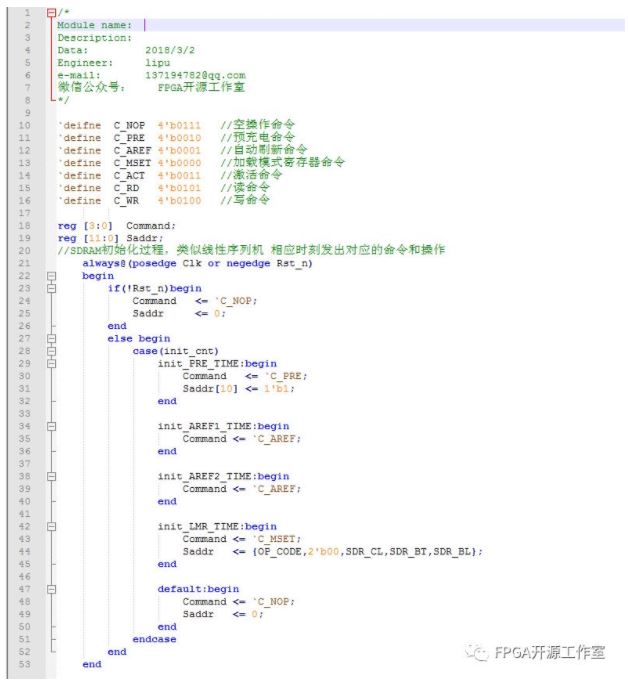Click the SDRAM initialization comment on line 20

[250, 250]
